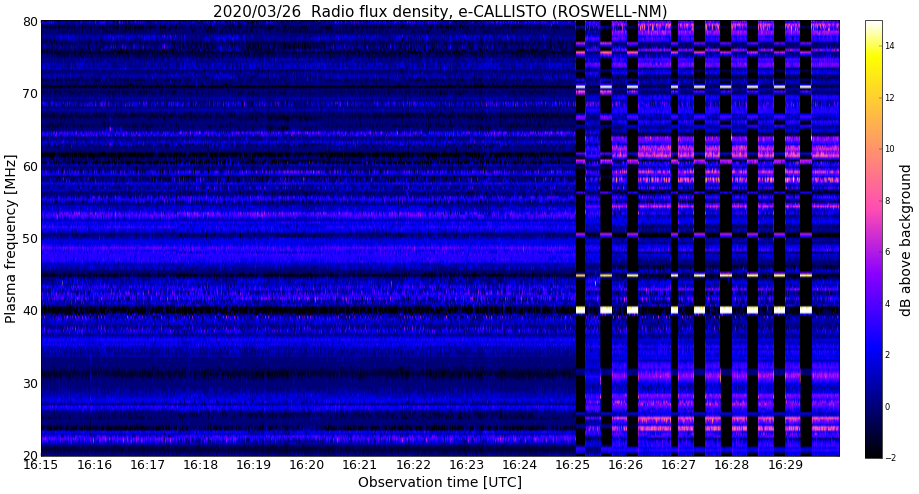Viewport: 919px width, 494px height.
Task: Click the 20 MHz frequency tick label
Action: tap(30, 455)
